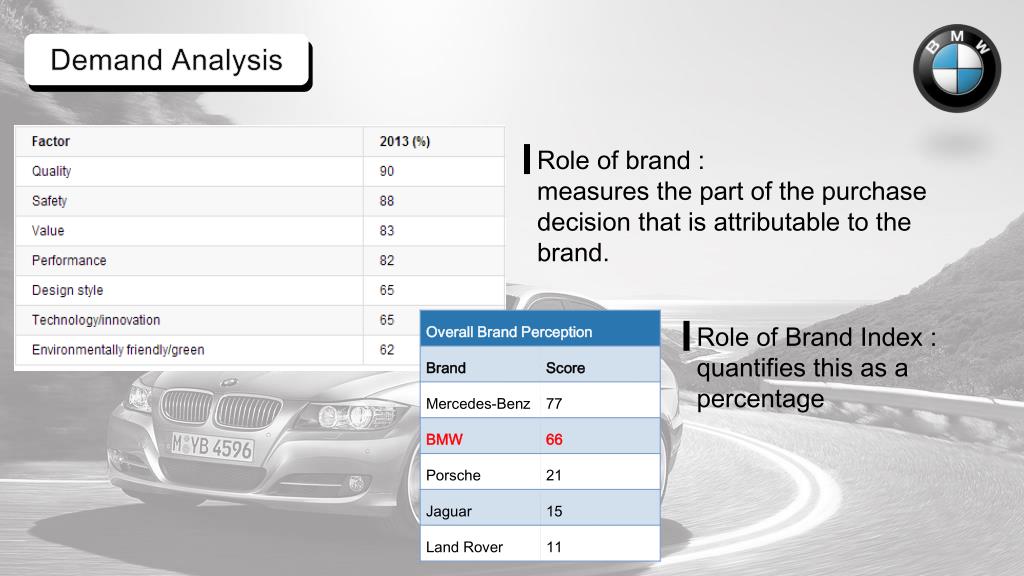Screen dimensions: 1024x576
Task: Select the Performance row label
Action: 69,261
